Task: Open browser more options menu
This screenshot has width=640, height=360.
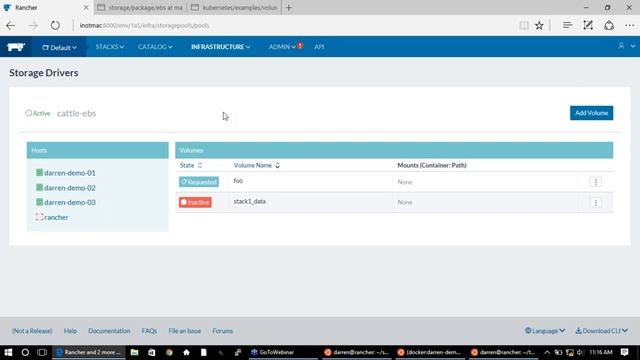Action: click(x=629, y=25)
